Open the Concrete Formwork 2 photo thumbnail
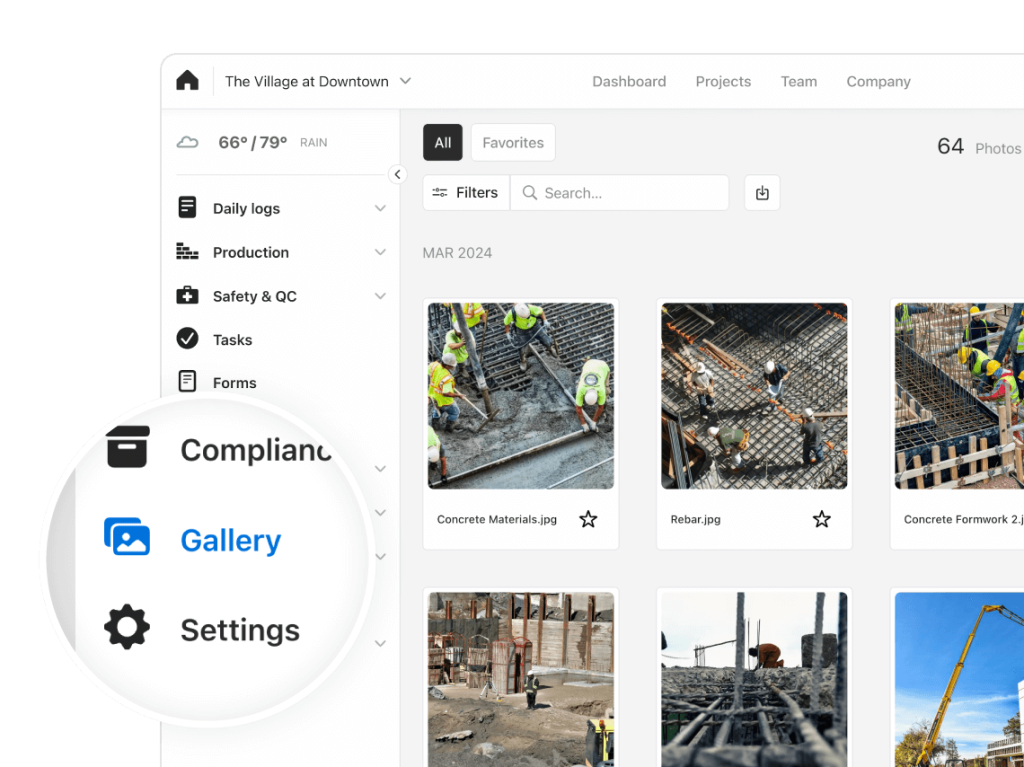1024x767 pixels. (x=959, y=395)
